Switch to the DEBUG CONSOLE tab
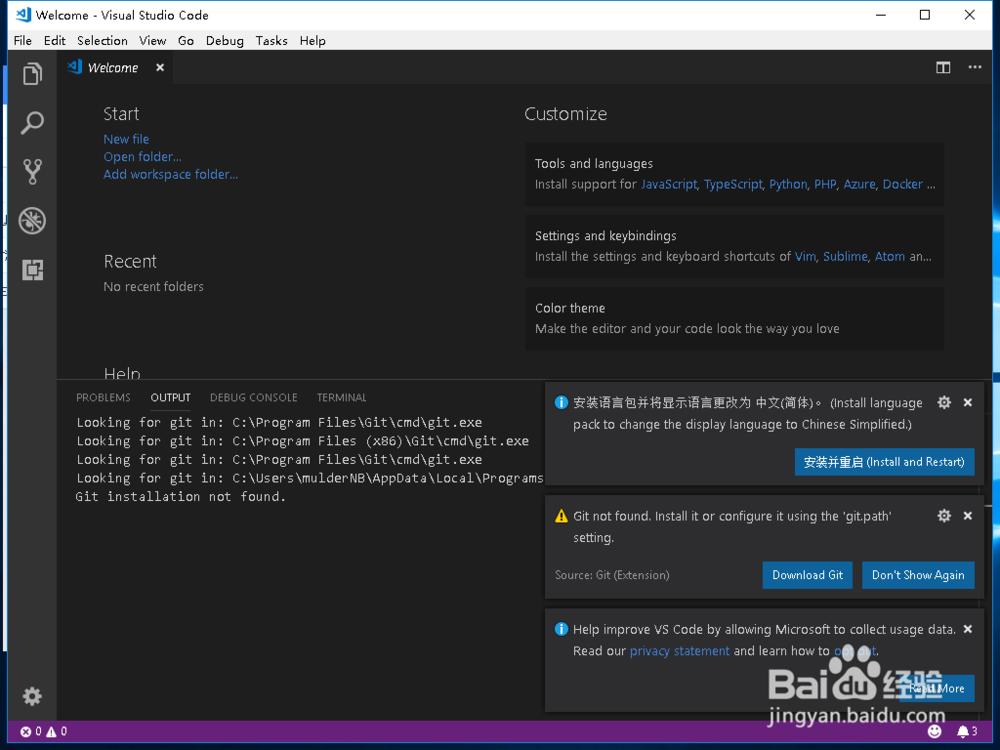The width and height of the screenshot is (1000, 750). point(254,397)
